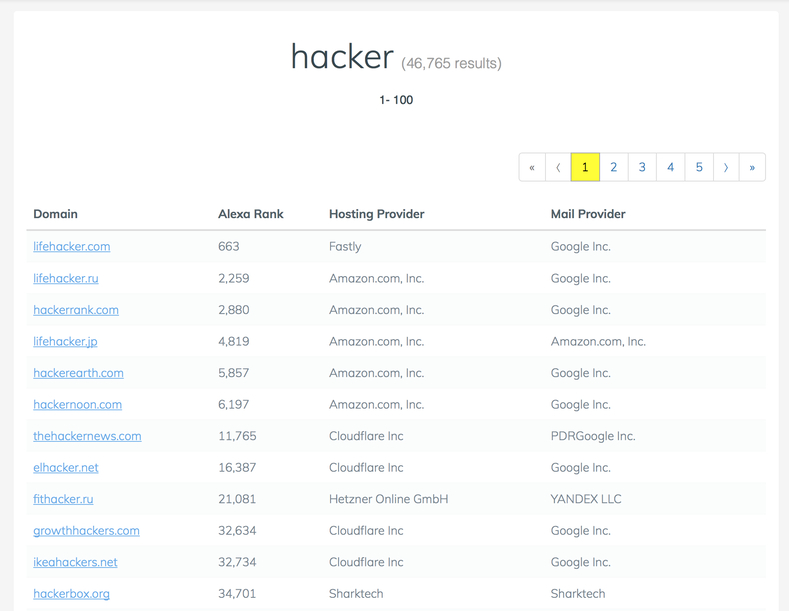This screenshot has height=611, width=789.
Task: Click next page single-arrow icon
Action: coord(726,167)
